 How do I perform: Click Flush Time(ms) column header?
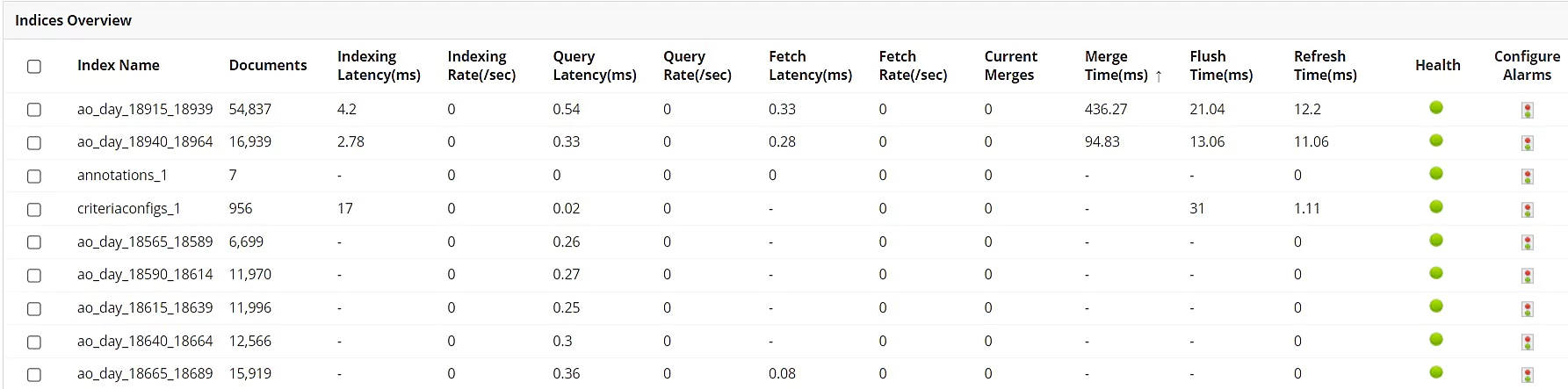pos(1221,65)
